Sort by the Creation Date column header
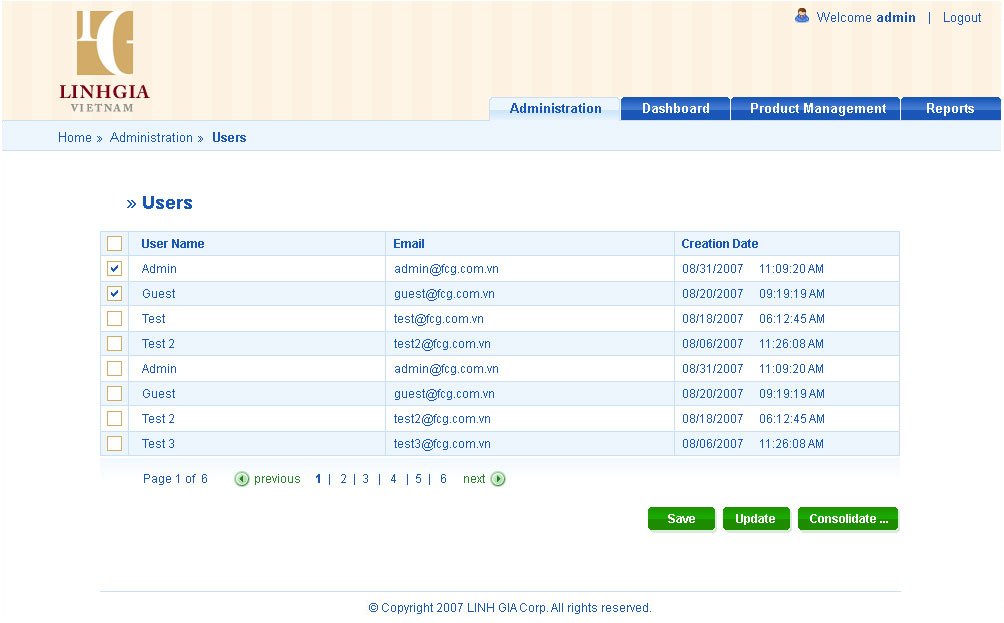The image size is (1004, 623). (720, 244)
